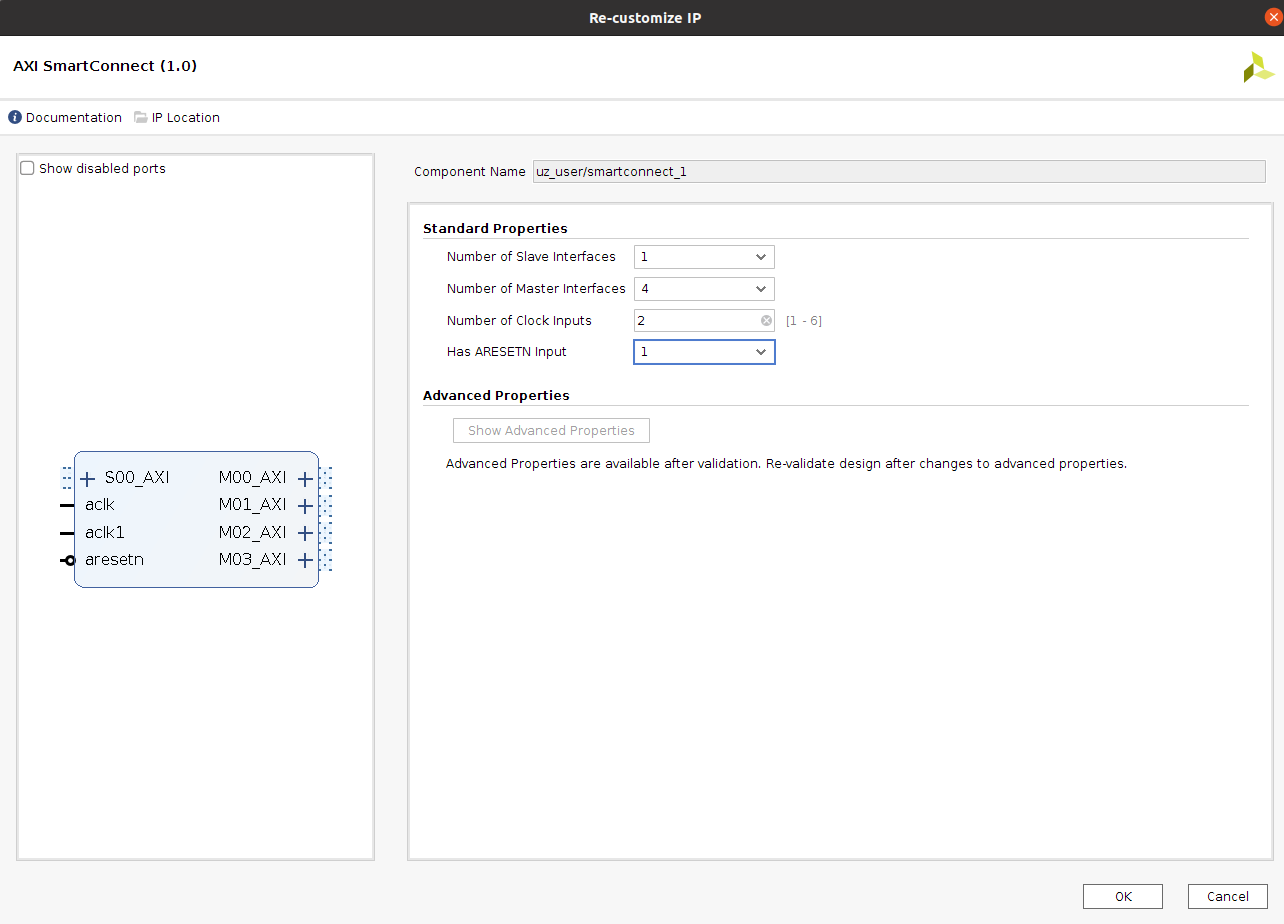Viewport: 1284px width, 924px height.
Task: Click the Xilinx logo in header
Action: [1258, 67]
